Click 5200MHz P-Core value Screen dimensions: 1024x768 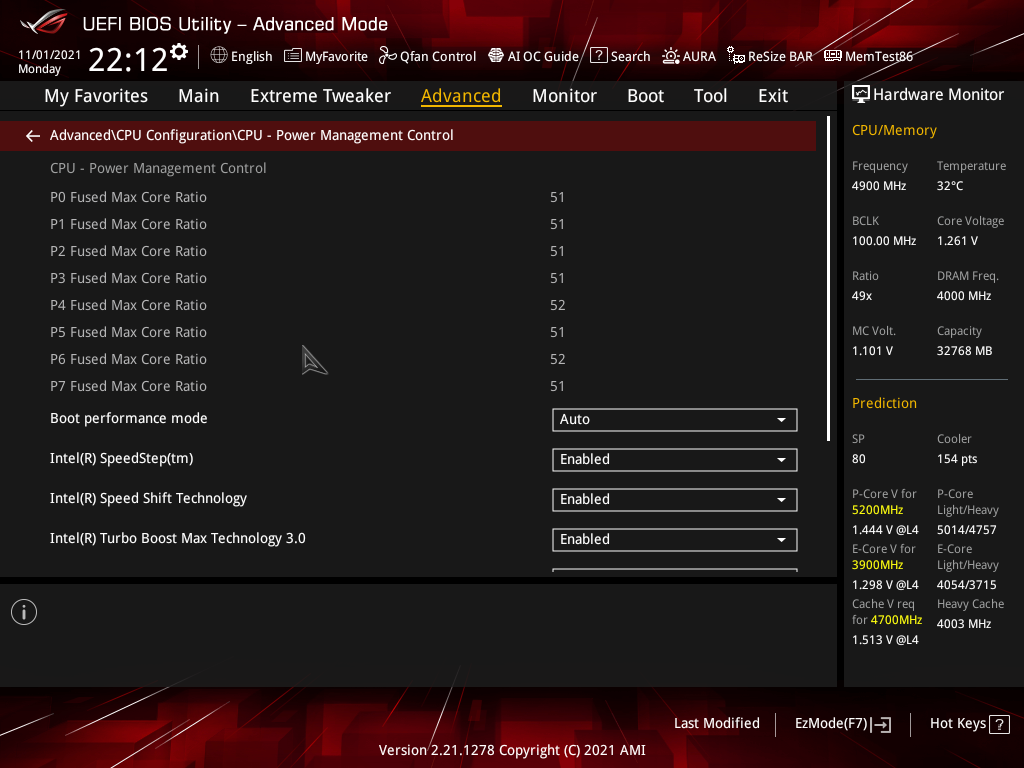(877, 510)
